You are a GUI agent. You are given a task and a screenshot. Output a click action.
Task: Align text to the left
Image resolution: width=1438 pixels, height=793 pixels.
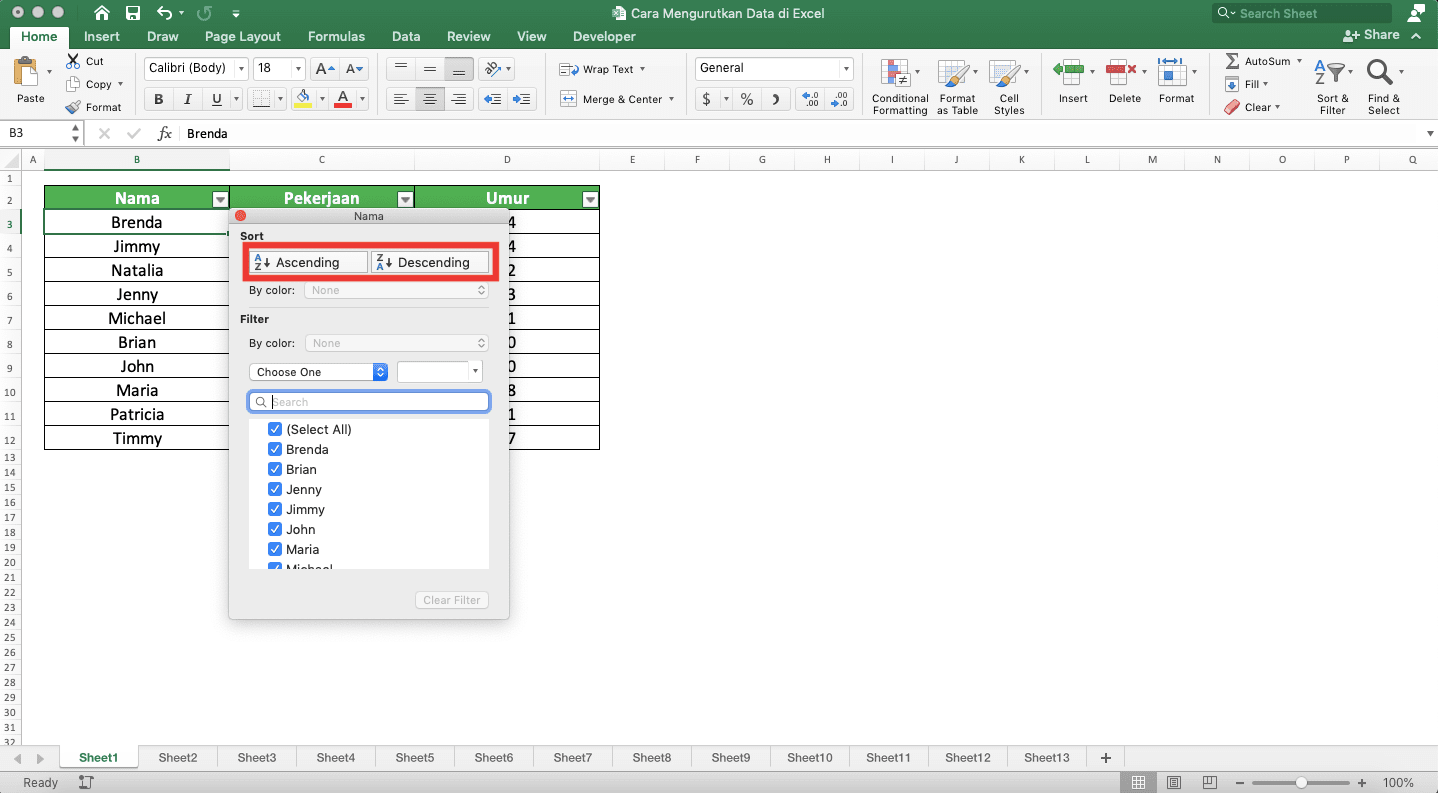click(401, 99)
